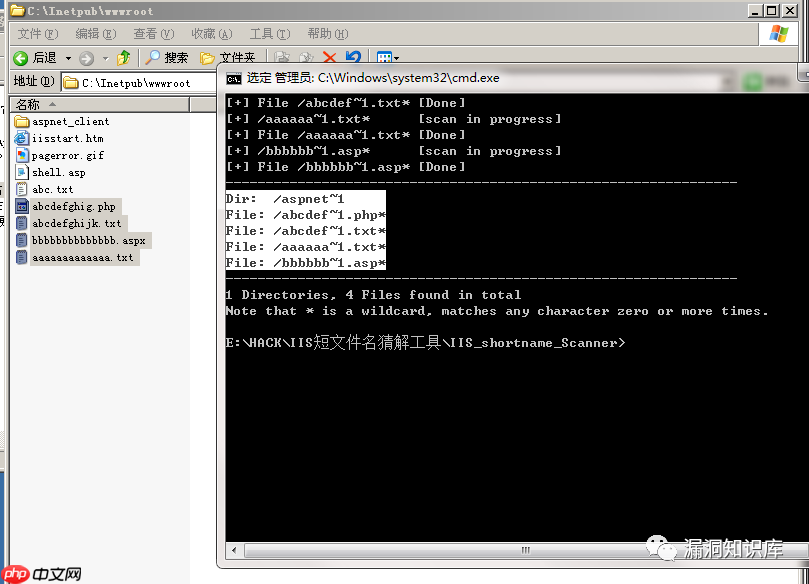Click the 搜索 search toolbar button
The height and width of the screenshot is (584, 809).
[x=166, y=58]
